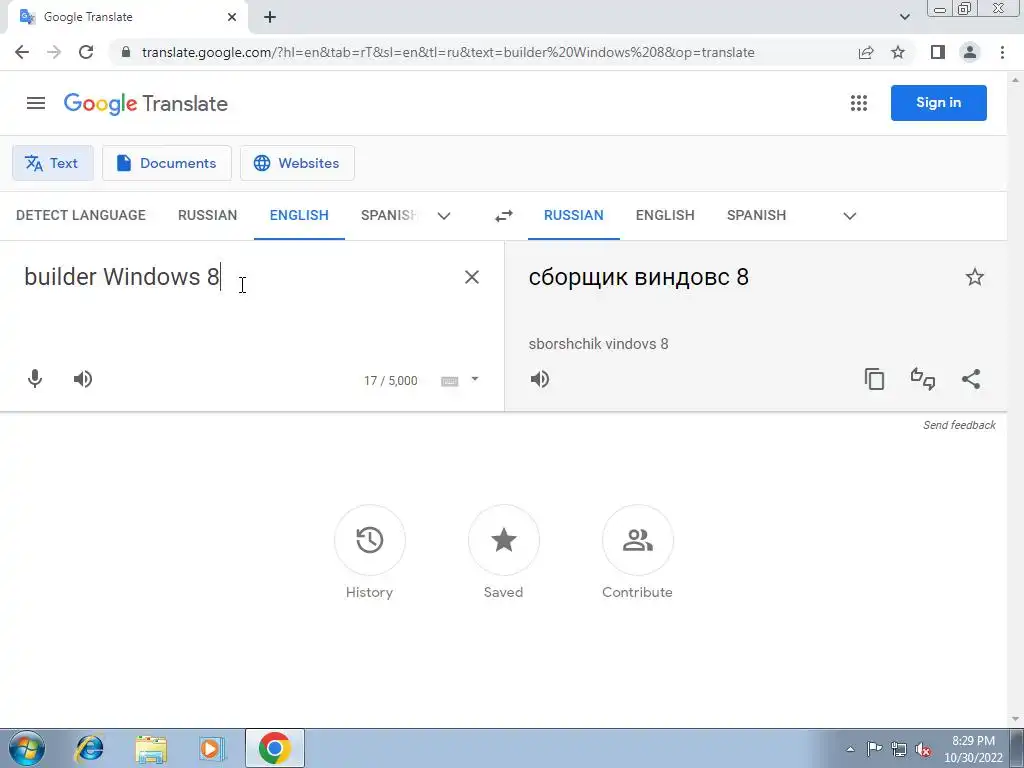
Task: Switch to Text translation mode
Action: 53,163
